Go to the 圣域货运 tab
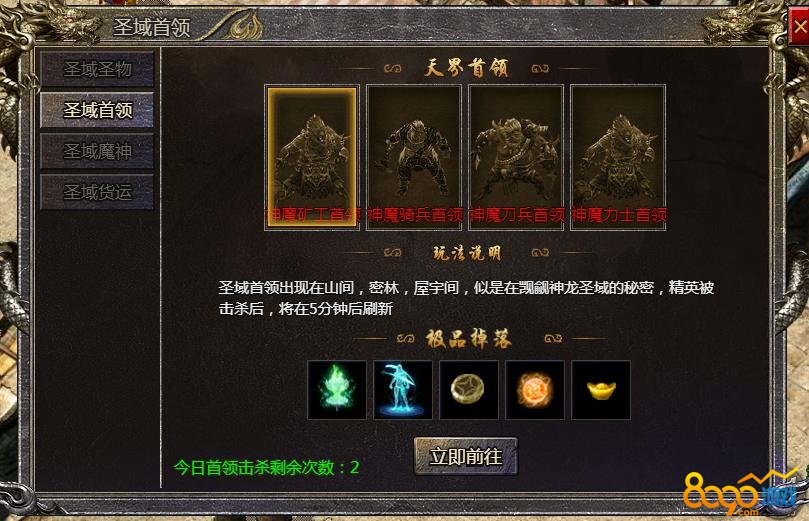Image resolution: width=809 pixels, height=521 pixels. coord(97,192)
